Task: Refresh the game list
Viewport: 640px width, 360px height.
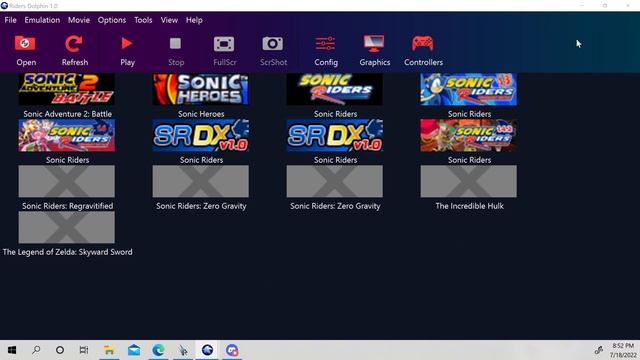Action: (x=74, y=44)
